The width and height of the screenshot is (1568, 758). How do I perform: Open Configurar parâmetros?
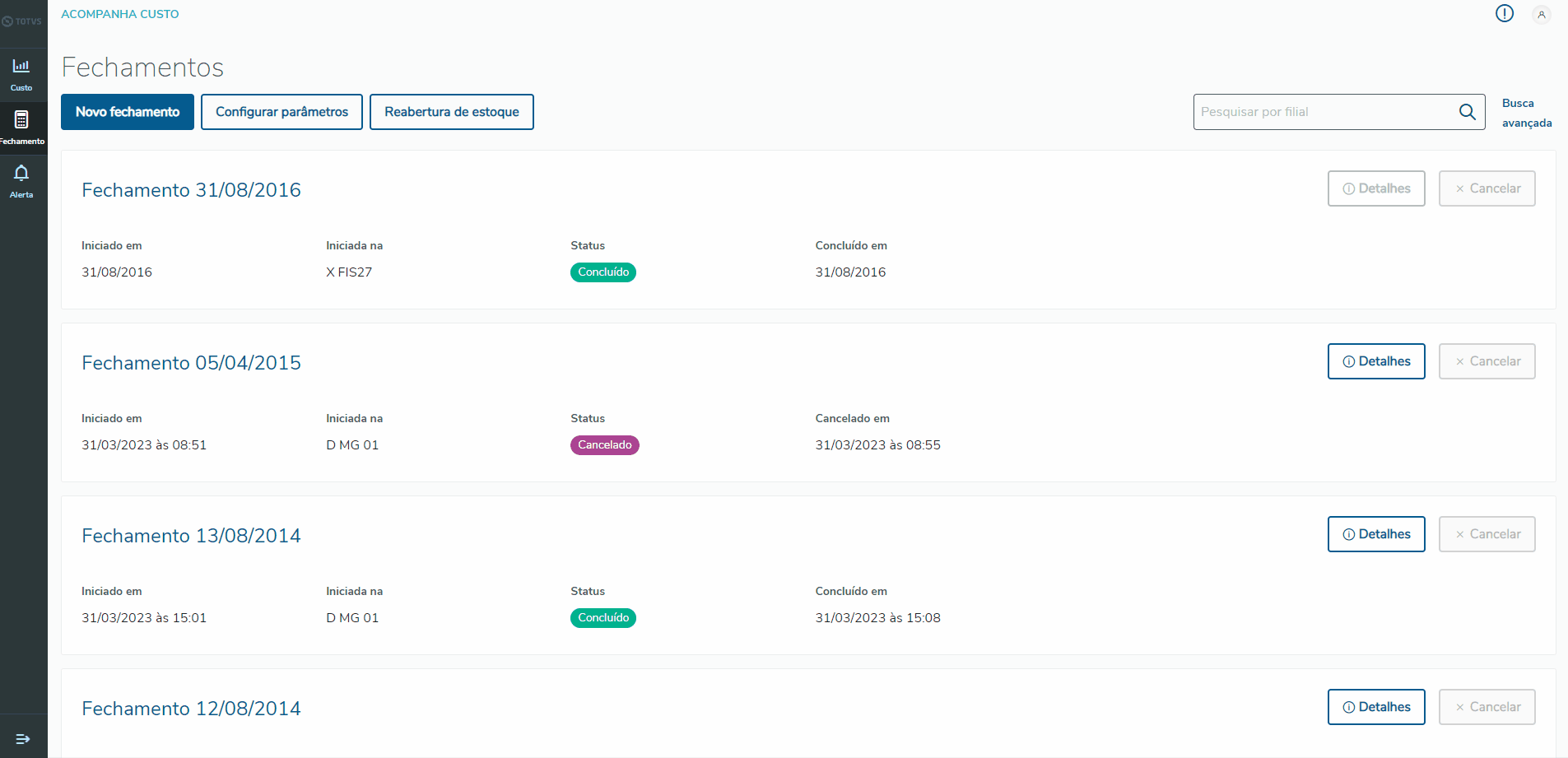pyautogui.click(x=281, y=112)
